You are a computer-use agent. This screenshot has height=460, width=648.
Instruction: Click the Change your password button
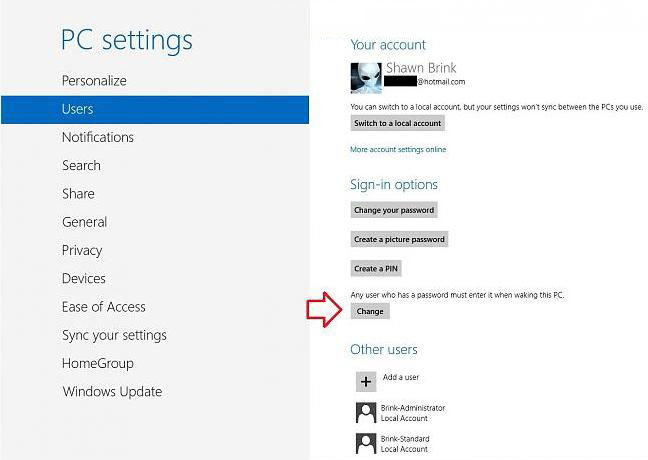394,210
